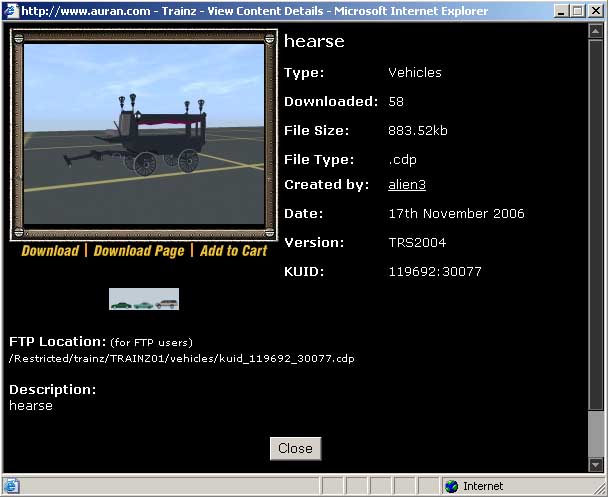Click the Internet zone status label
The height and width of the screenshot is (497, 608).
tap(483, 486)
